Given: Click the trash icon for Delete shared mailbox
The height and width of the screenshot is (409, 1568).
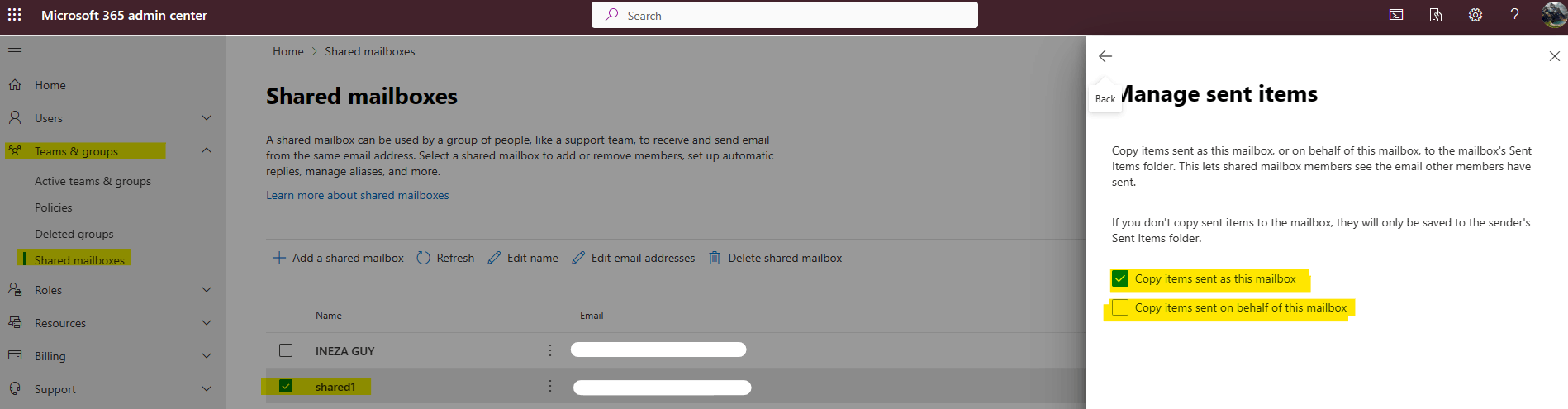Looking at the screenshot, I should [x=715, y=258].
